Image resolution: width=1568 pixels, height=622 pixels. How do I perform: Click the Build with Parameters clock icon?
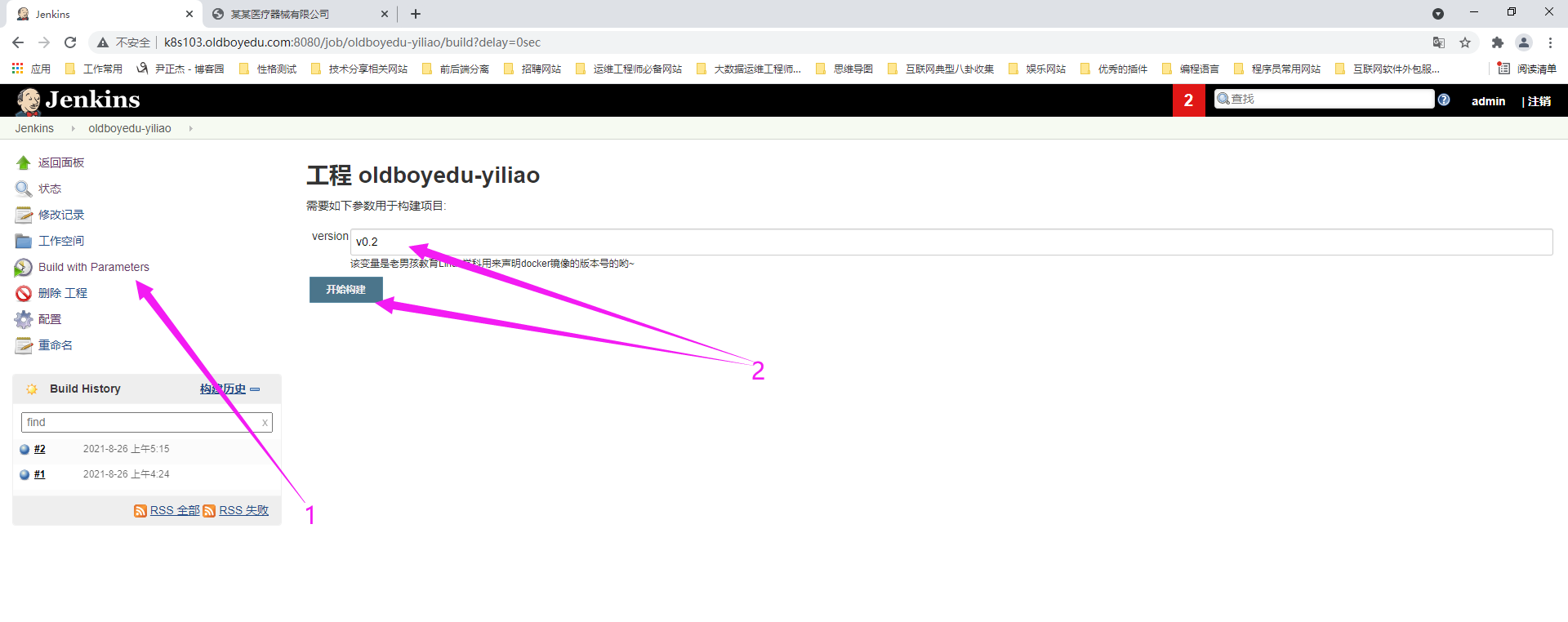[x=24, y=268]
